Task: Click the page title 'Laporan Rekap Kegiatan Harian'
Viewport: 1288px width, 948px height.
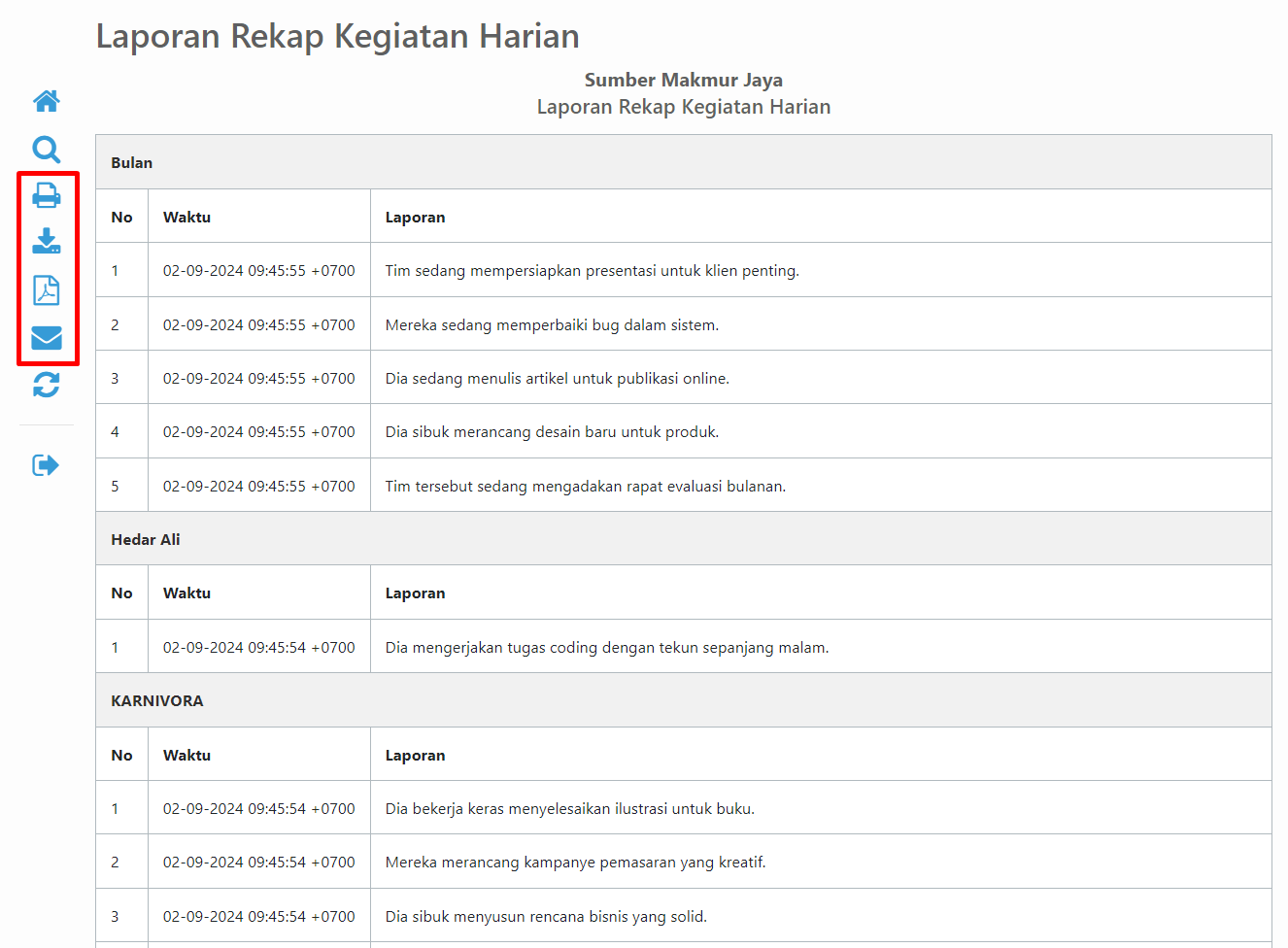Action: [337, 36]
